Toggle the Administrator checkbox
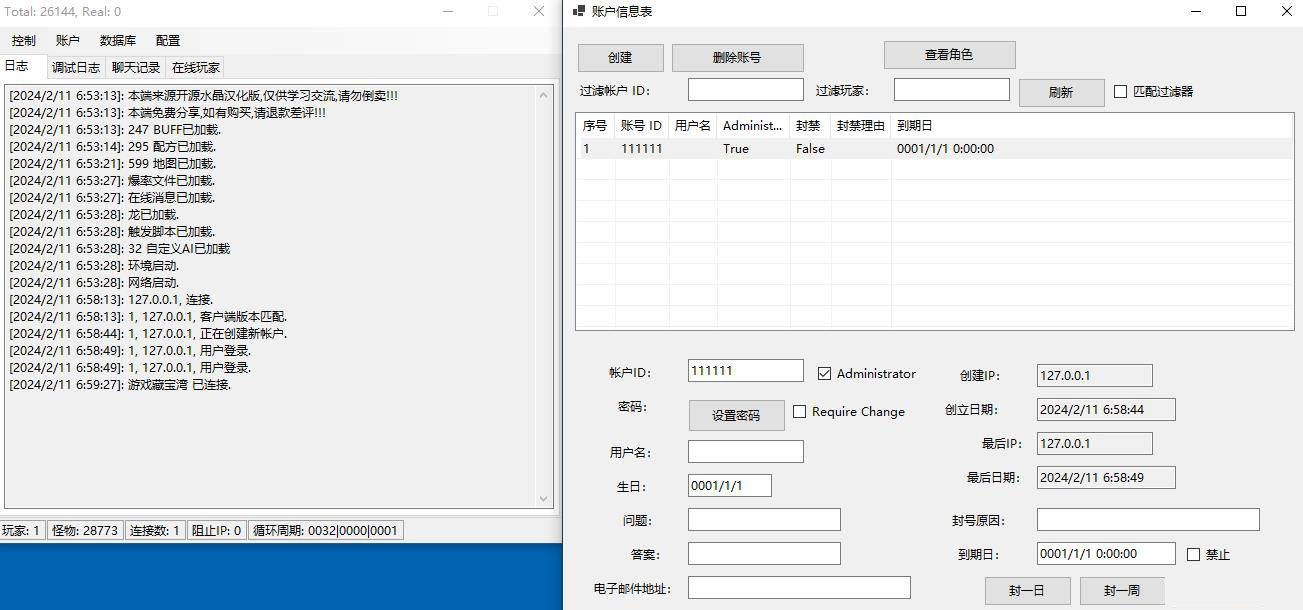Screen dimensions: 1303x610 pyautogui.click(x=824, y=374)
